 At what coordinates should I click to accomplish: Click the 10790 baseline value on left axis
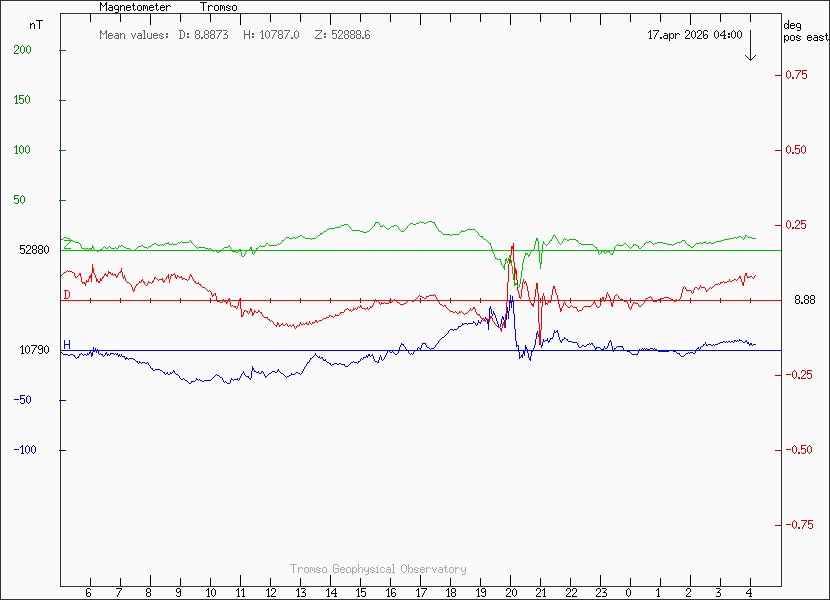pos(35,350)
